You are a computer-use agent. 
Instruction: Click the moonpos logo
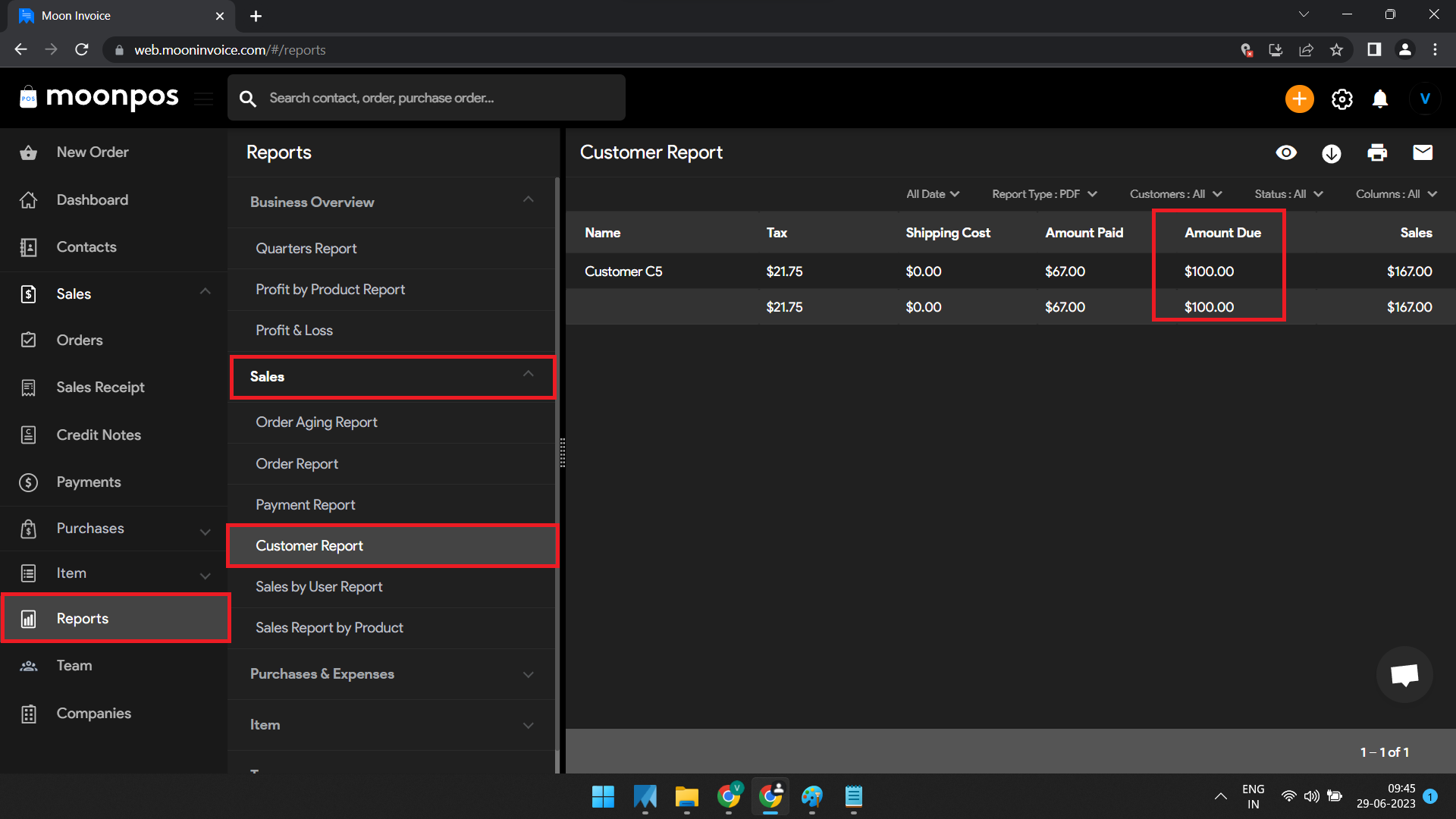click(x=98, y=97)
